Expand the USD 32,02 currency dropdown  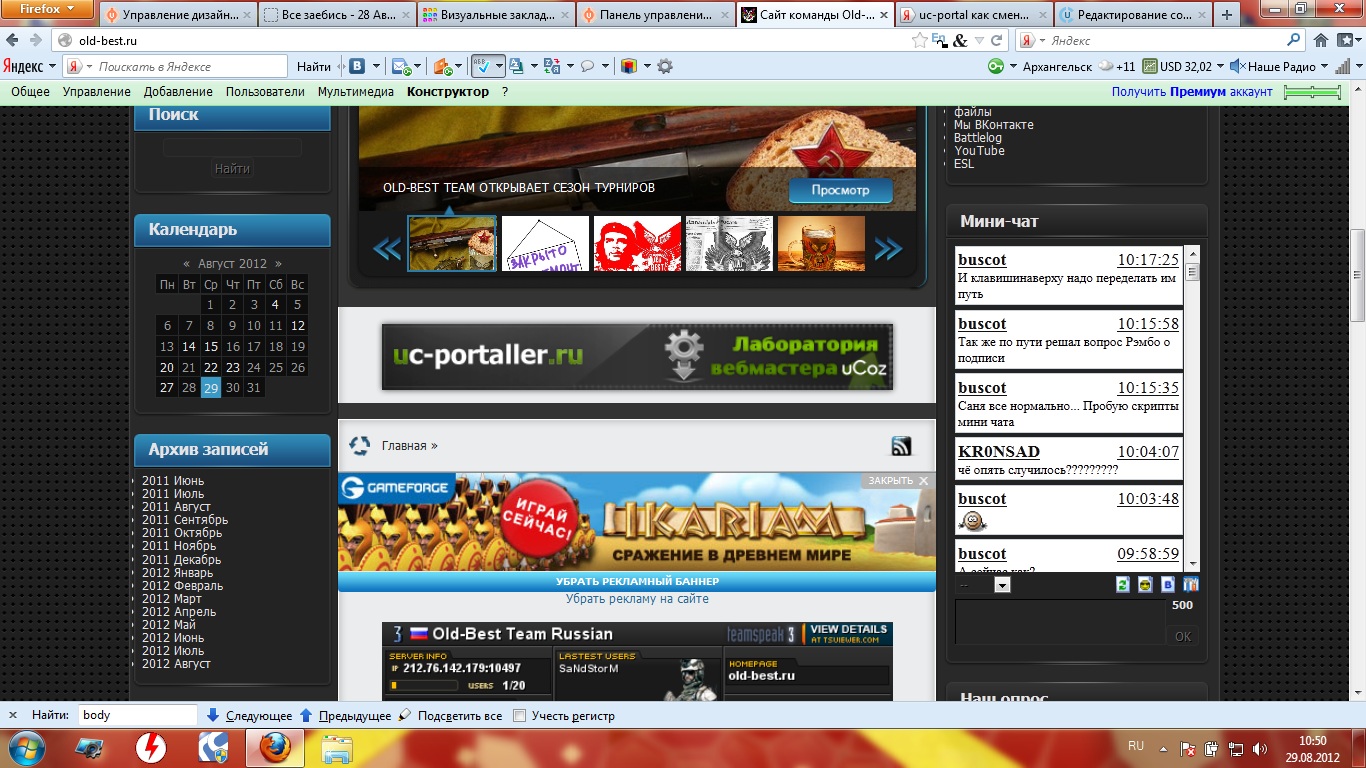click(x=1220, y=67)
